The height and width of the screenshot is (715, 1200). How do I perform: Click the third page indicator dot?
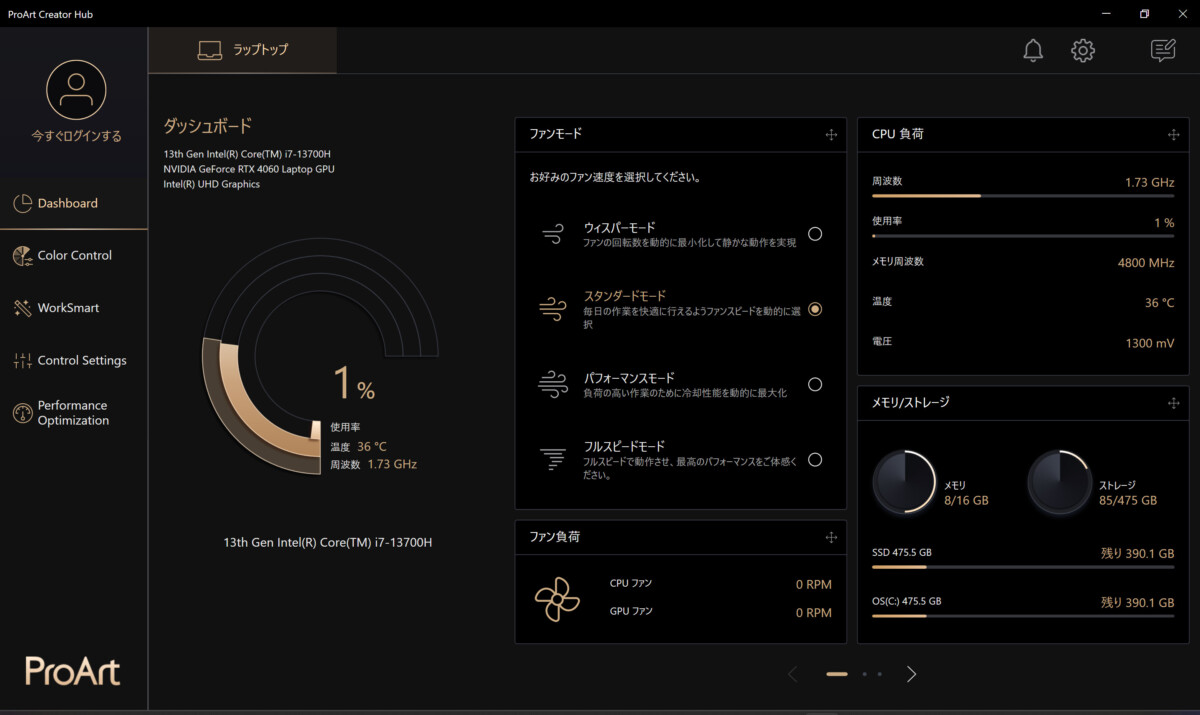coord(879,674)
